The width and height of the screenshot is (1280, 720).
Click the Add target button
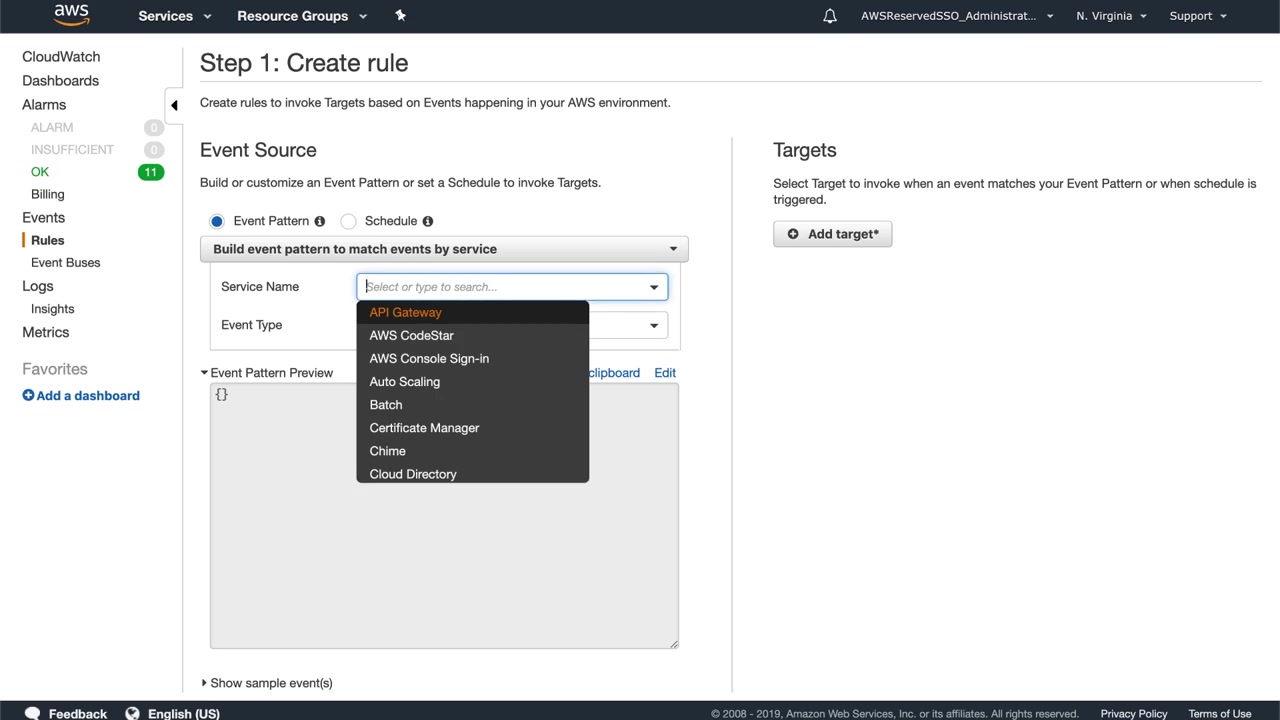832,234
